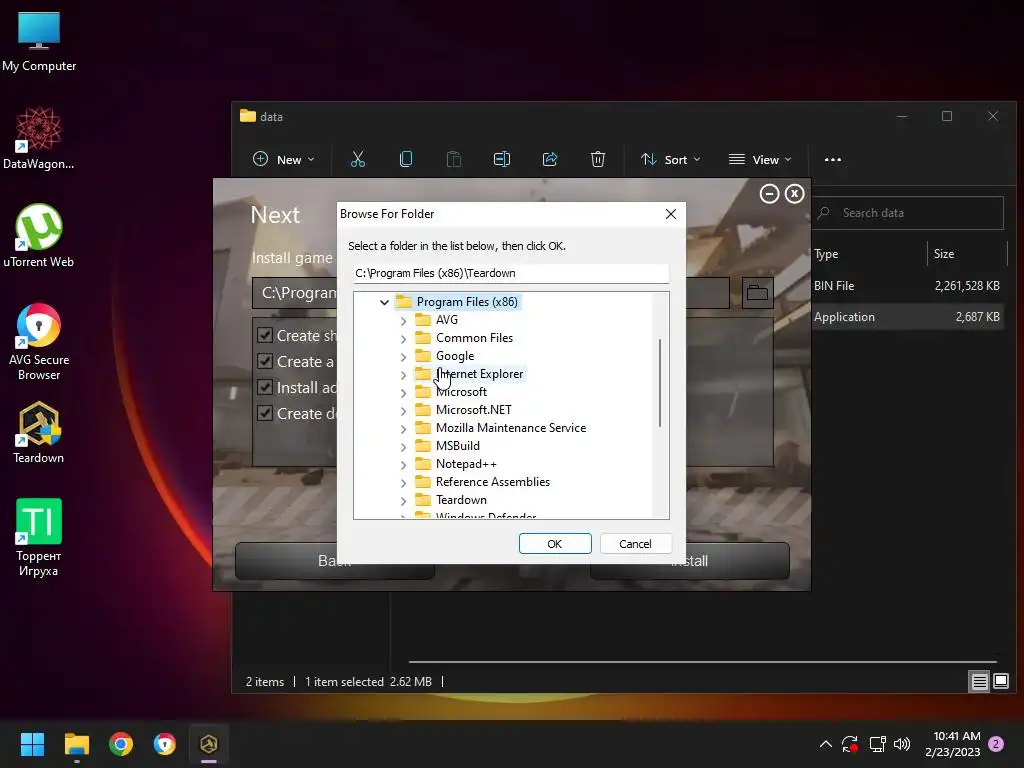Open the clock showing 10:41 AM
1024x768 pixels.
click(952, 744)
